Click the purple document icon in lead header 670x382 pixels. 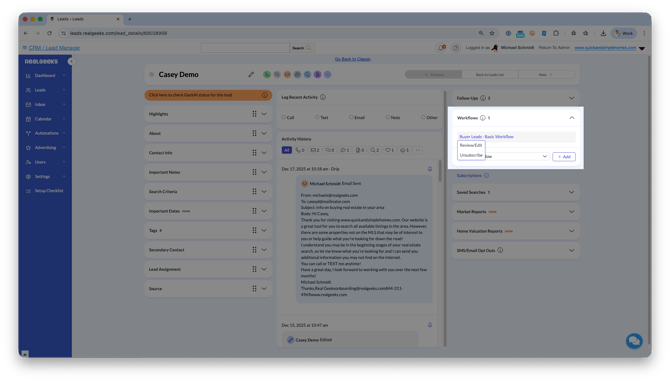(x=317, y=74)
